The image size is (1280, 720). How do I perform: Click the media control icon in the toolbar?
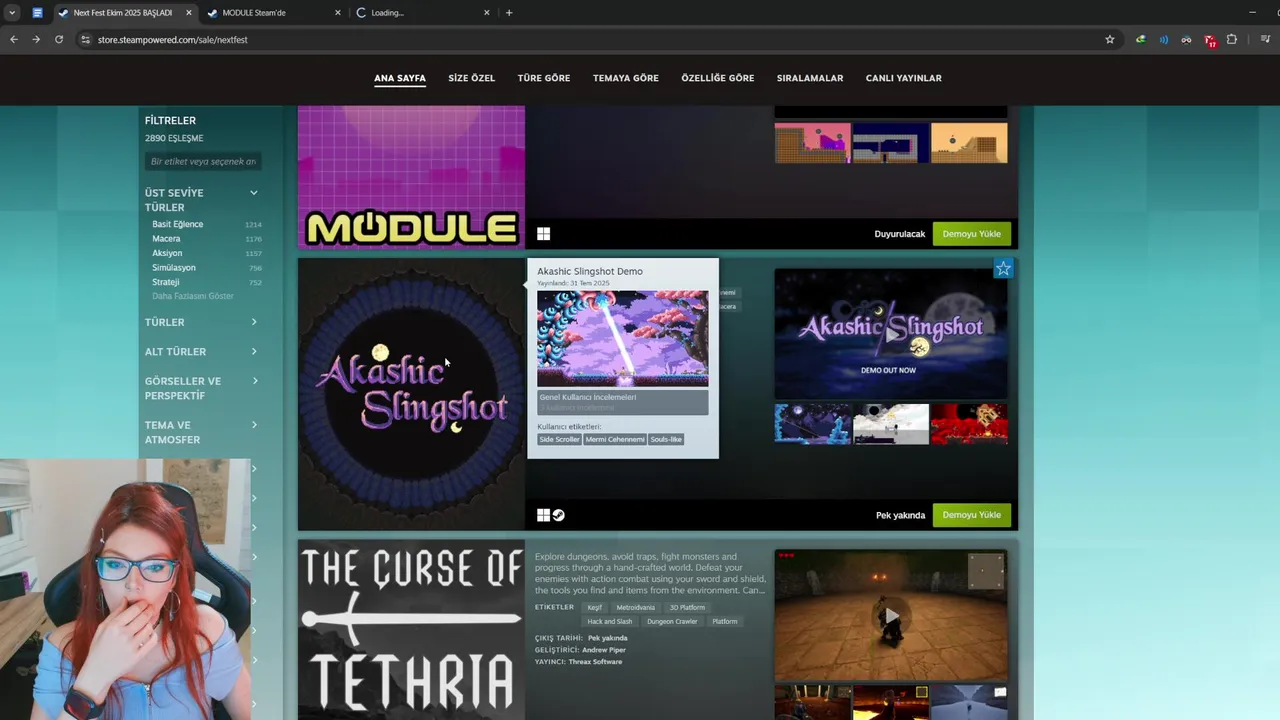click(x=1265, y=39)
